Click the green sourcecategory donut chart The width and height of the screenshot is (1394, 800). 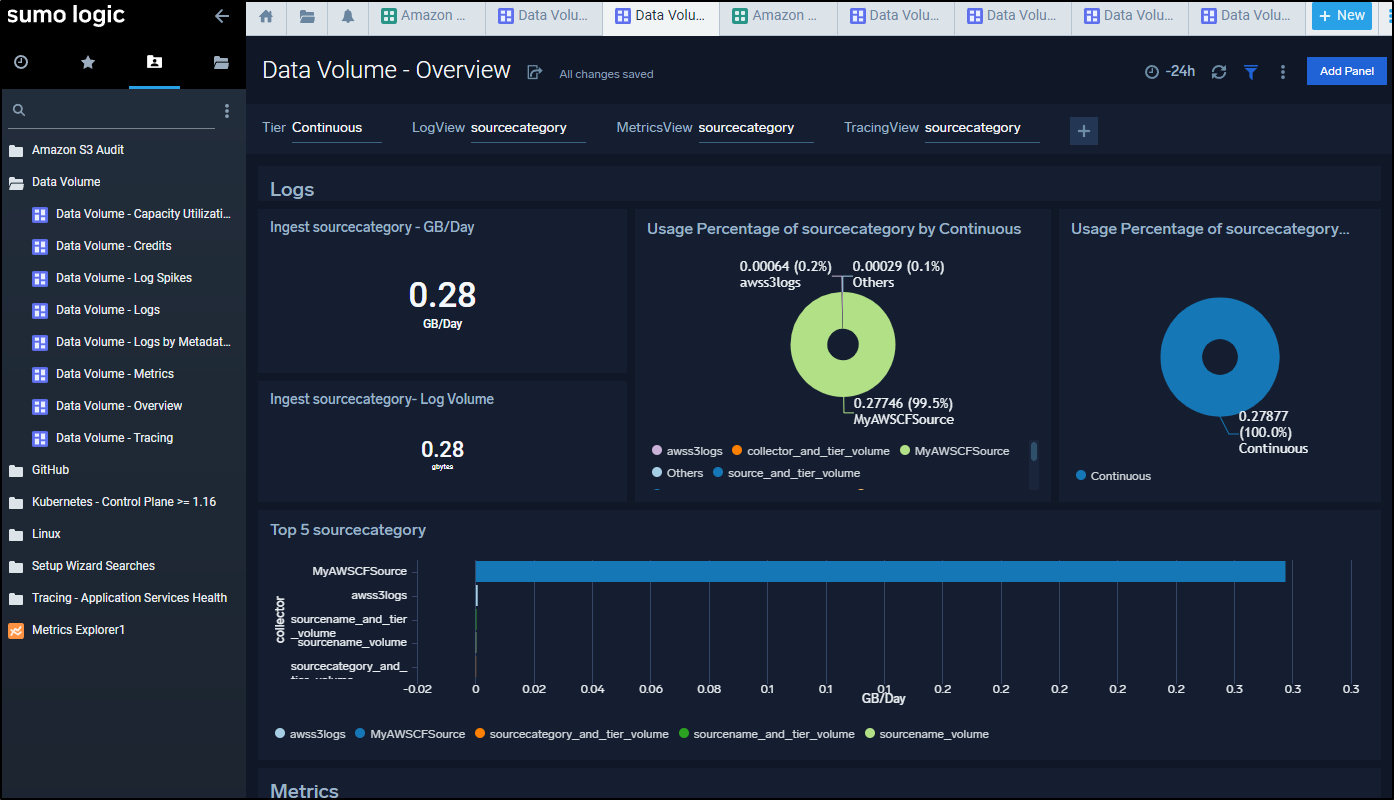tap(843, 345)
